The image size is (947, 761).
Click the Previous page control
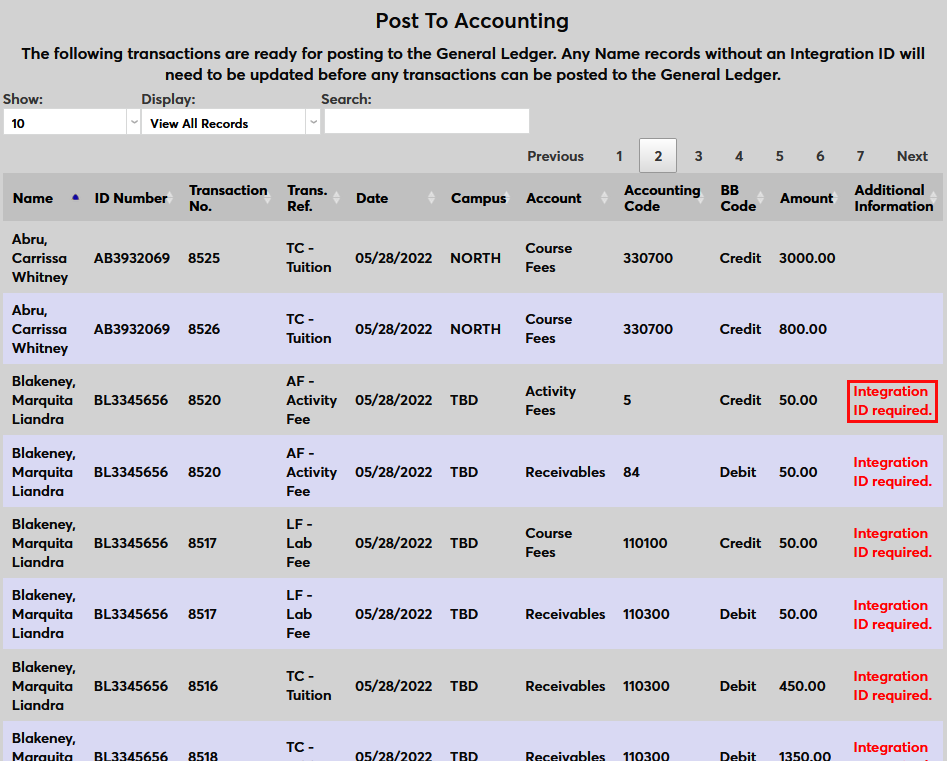[x=555, y=156]
